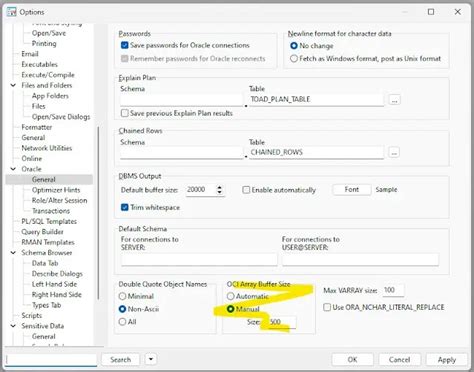Viewport: 474px width, 372px height.
Task: Click the Apply button
Action: [x=447, y=360]
